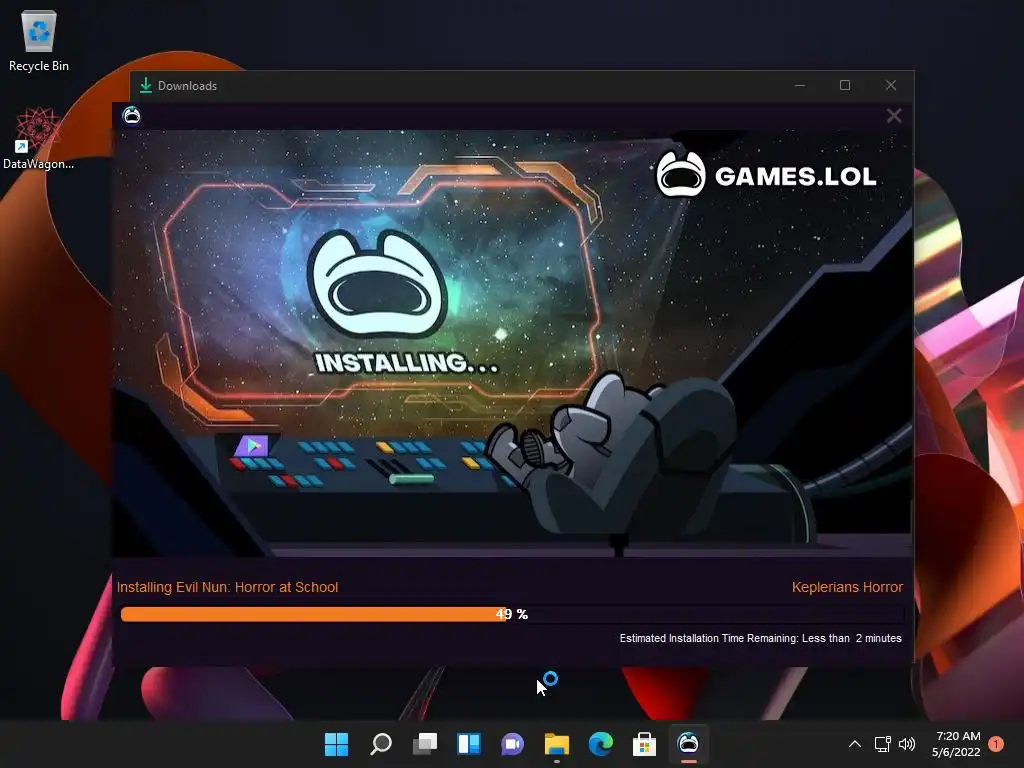This screenshot has width=1024, height=768.
Task: Close the Games.lol installer window
Action: click(893, 116)
